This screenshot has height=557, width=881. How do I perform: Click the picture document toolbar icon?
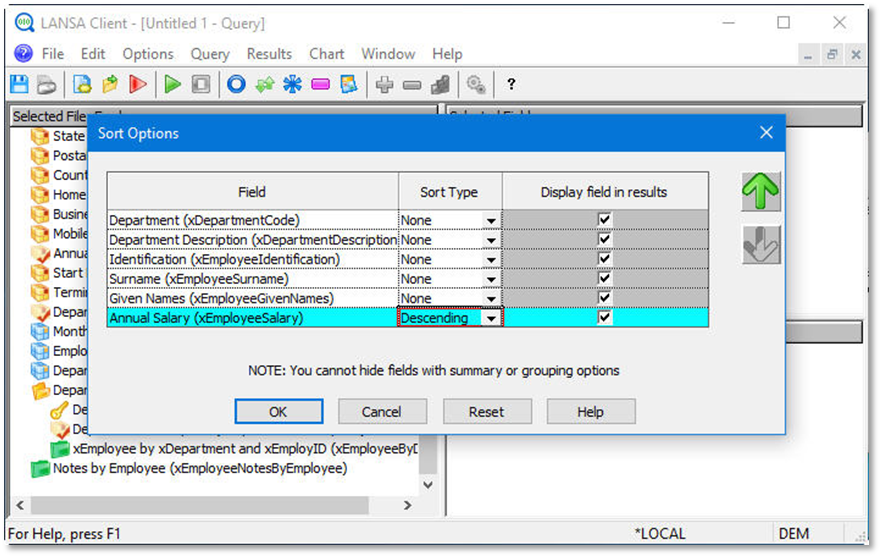(x=348, y=85)
